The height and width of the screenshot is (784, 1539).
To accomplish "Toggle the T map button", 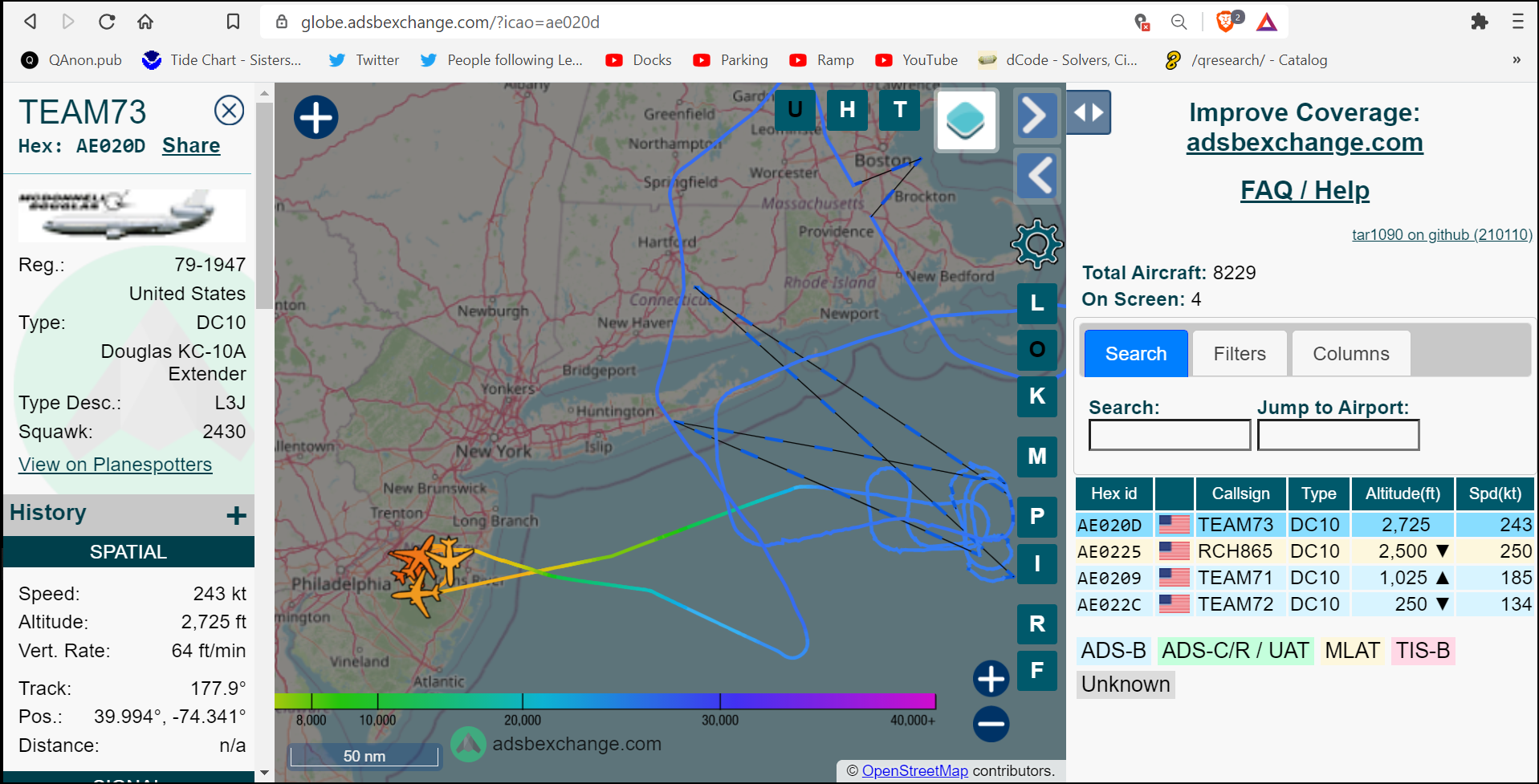I will (900, 110).
